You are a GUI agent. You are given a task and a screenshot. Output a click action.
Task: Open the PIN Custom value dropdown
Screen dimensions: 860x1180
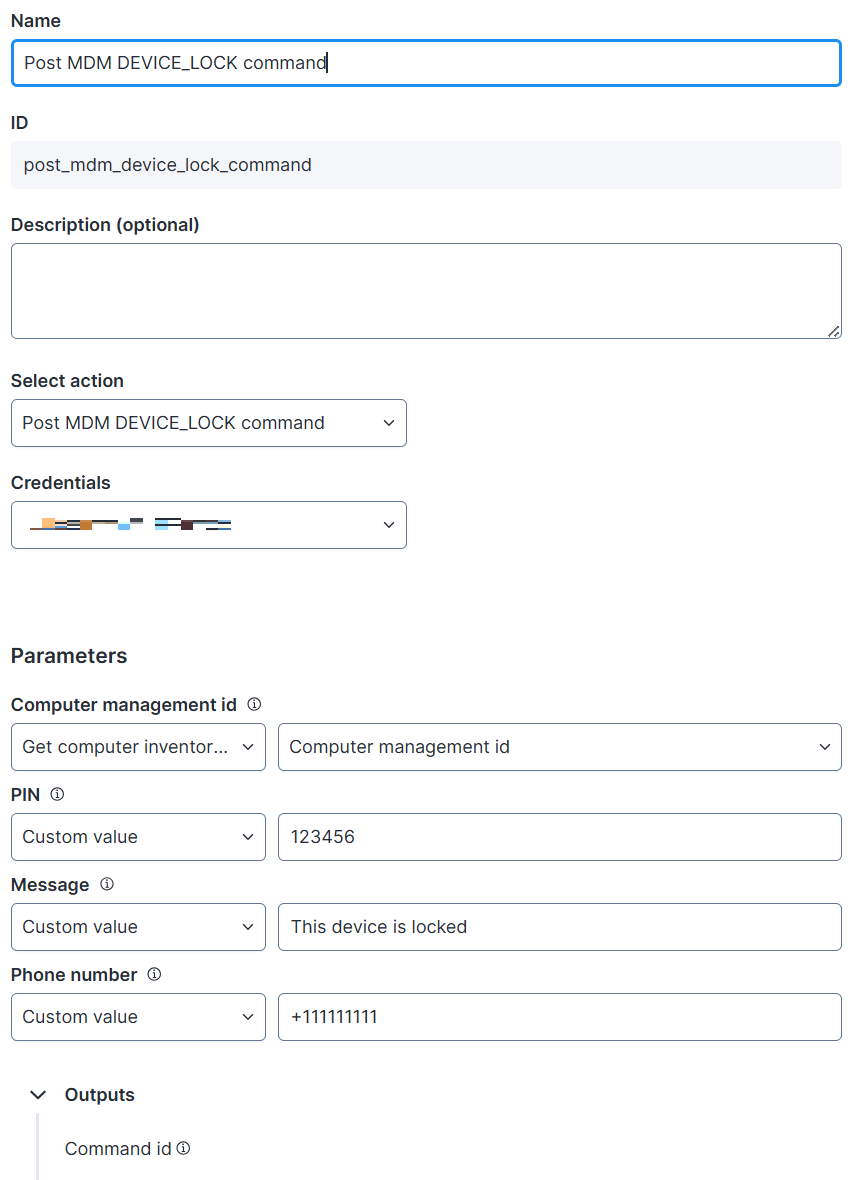[x=138, y=837]
